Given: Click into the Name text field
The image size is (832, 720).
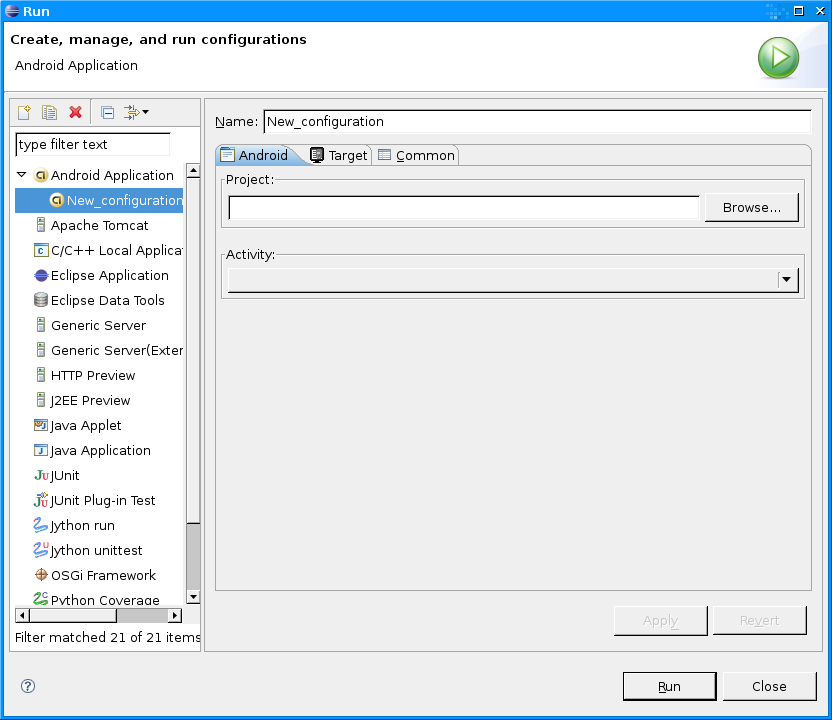Looking at the screenshot, I should [x=536, y=121].
